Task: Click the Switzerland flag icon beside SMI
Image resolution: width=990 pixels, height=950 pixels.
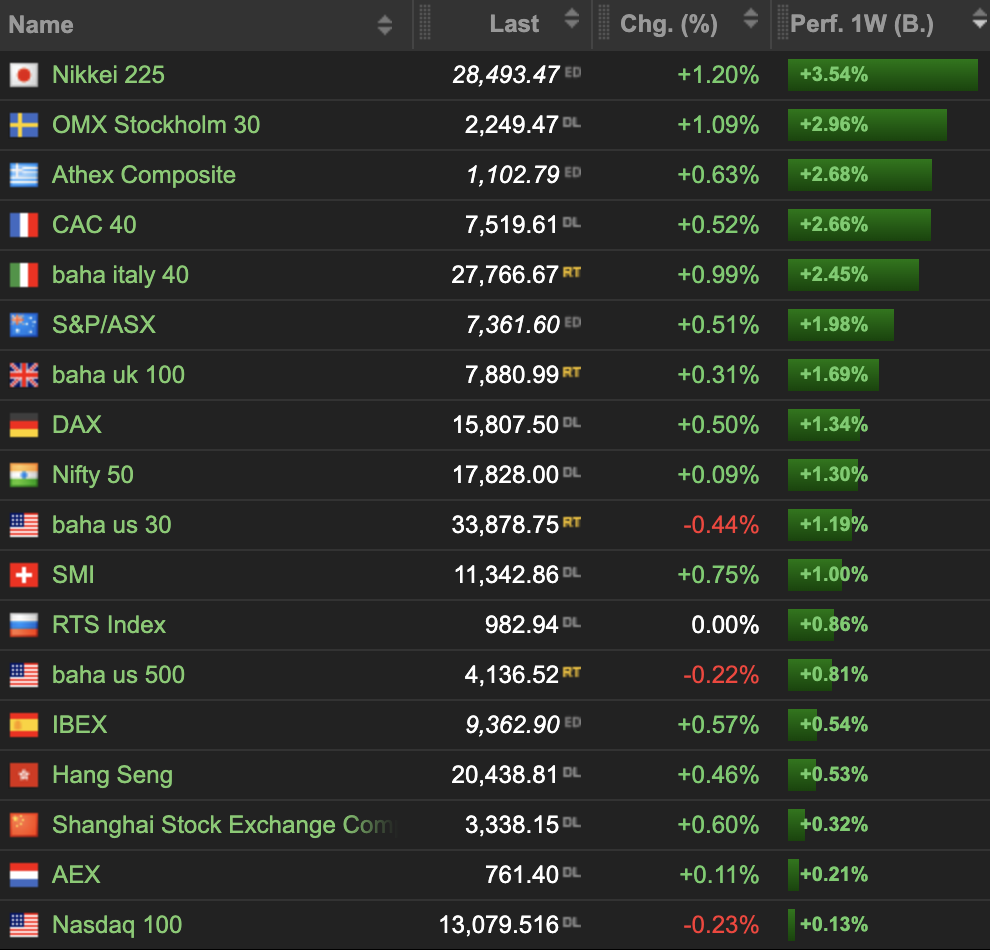Action: [x=24, y=575]
